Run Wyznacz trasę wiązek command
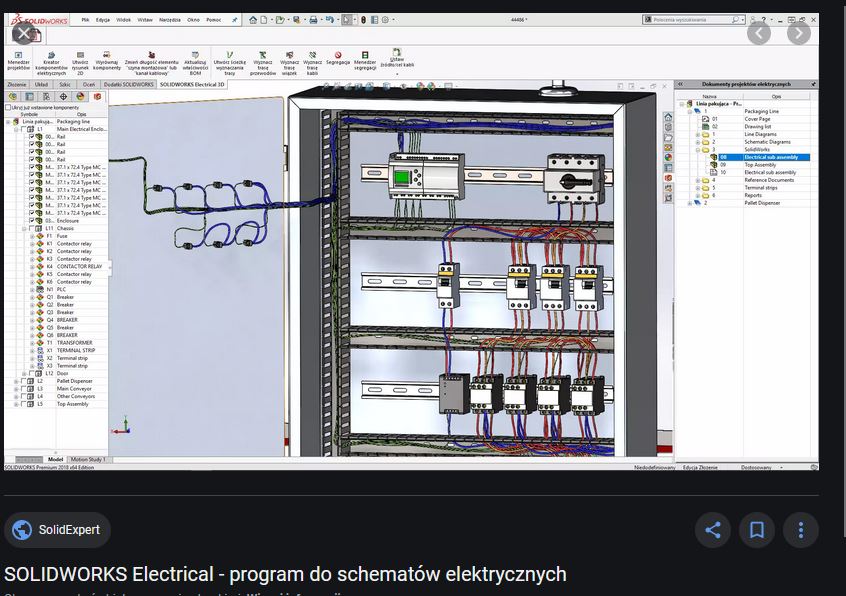 point(289,63)
